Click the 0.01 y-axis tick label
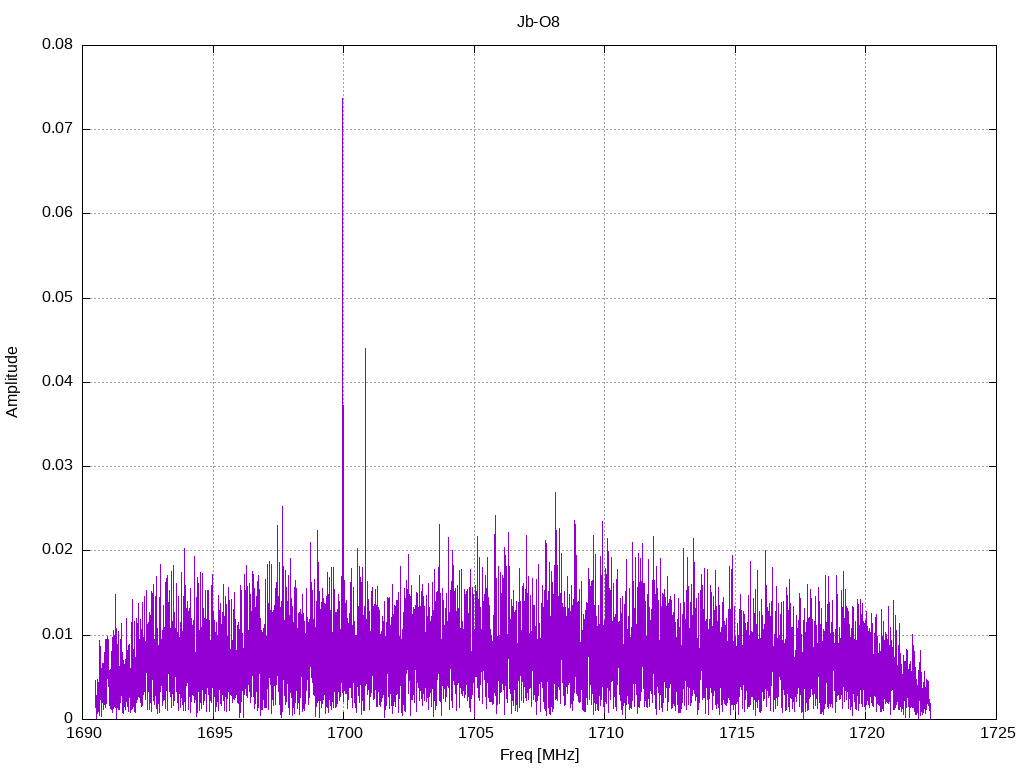The height and width of the screenshot is (768, 1024). (x=56, y=634)
